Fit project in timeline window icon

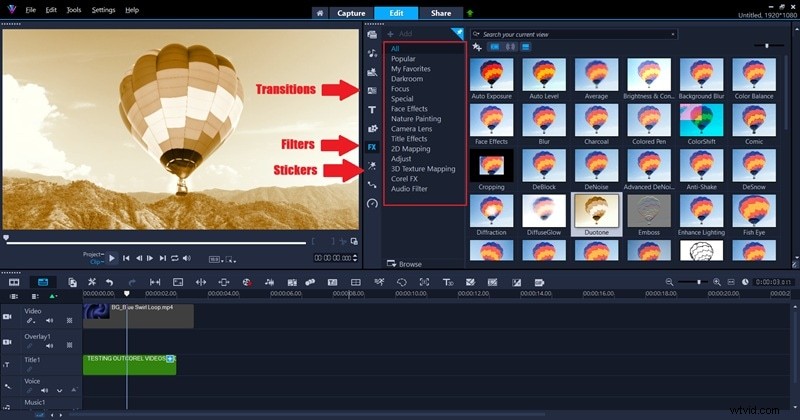731,282
